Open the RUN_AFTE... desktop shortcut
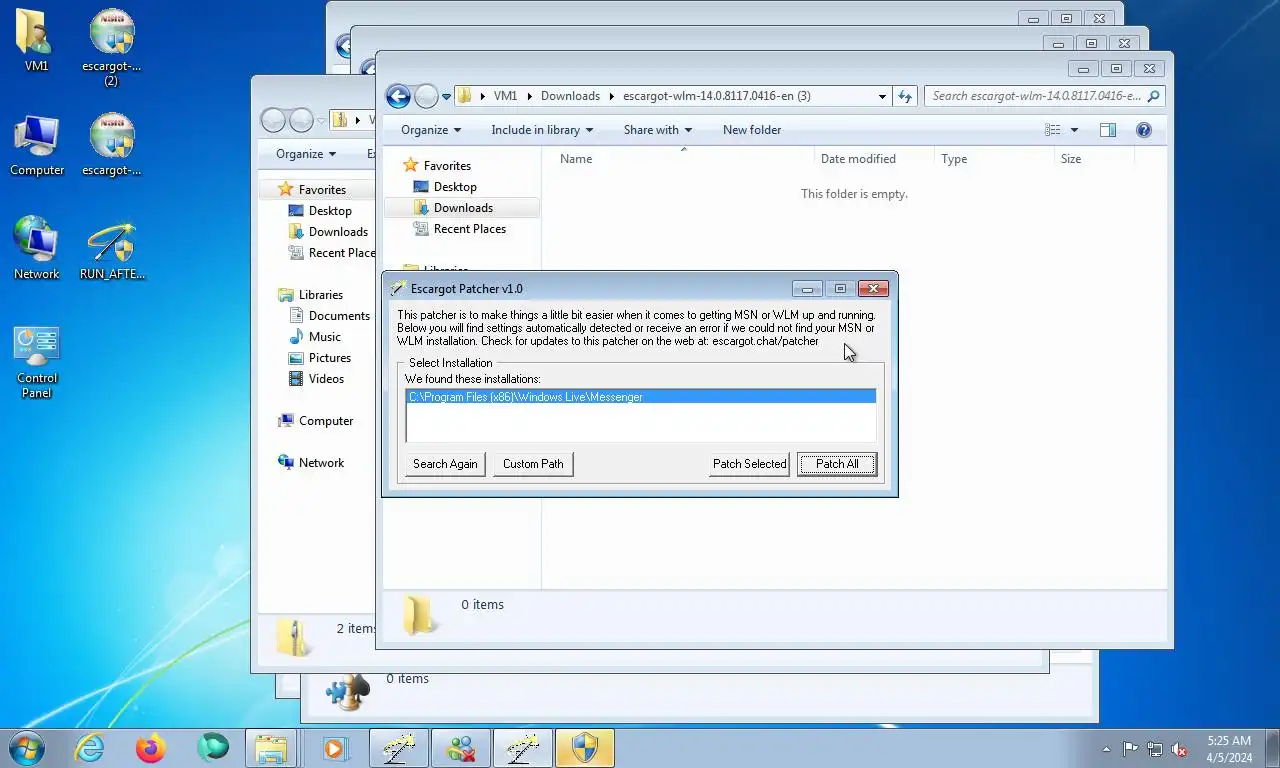This screenshot has height=768, width=1280. click(x=112, y=250)
